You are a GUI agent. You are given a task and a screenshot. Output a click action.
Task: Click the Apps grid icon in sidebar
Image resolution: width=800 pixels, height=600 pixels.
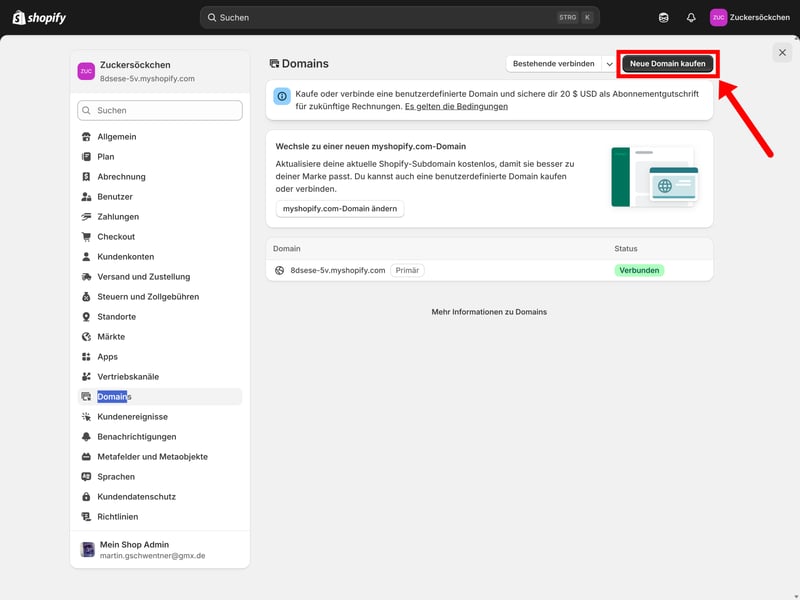click(x=87, y=357)
